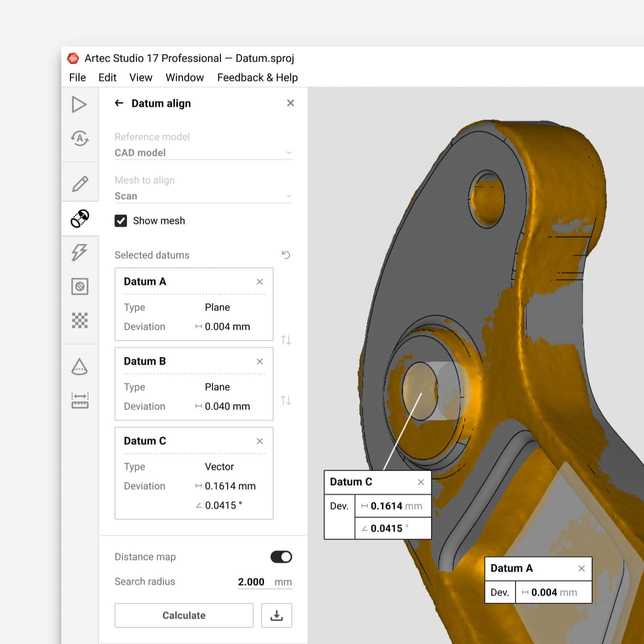Click the Vector type value of Datum C

click(219, 467)
